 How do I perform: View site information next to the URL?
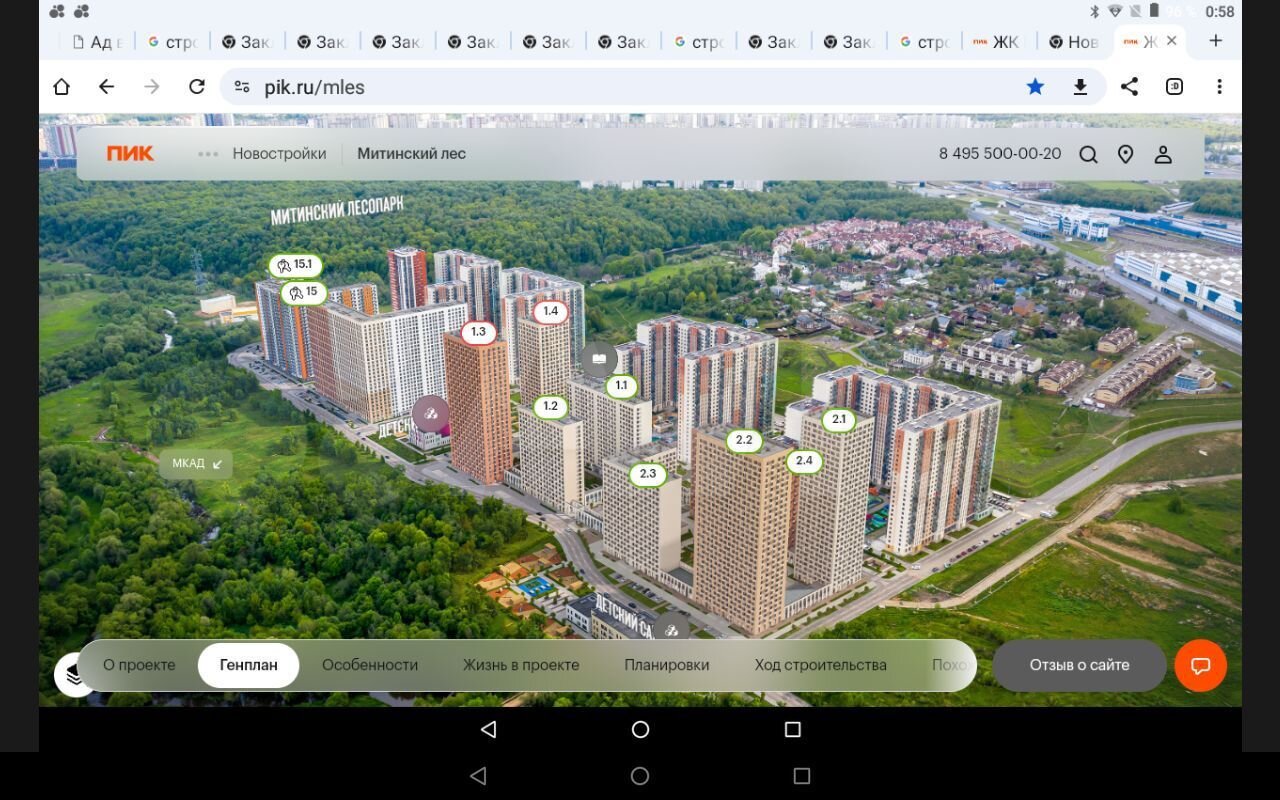coord(242,87)
